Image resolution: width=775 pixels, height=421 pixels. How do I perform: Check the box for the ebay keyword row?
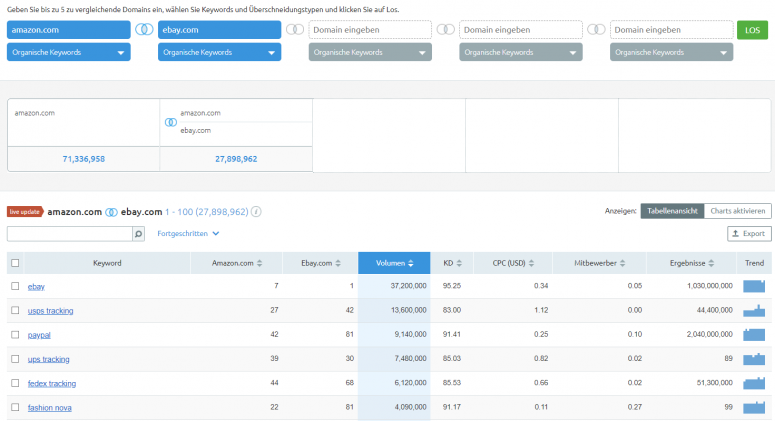point(15,286)
